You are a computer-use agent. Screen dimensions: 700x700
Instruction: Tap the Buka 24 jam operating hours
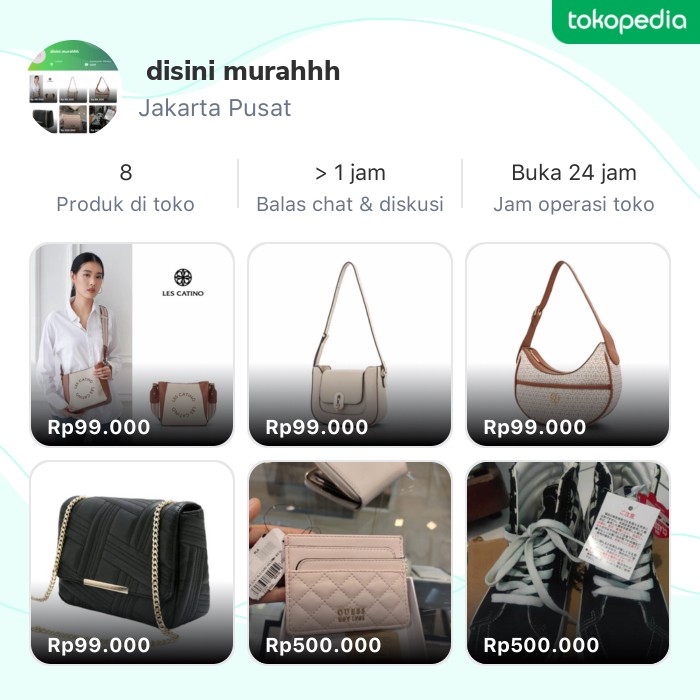[574, 188]
